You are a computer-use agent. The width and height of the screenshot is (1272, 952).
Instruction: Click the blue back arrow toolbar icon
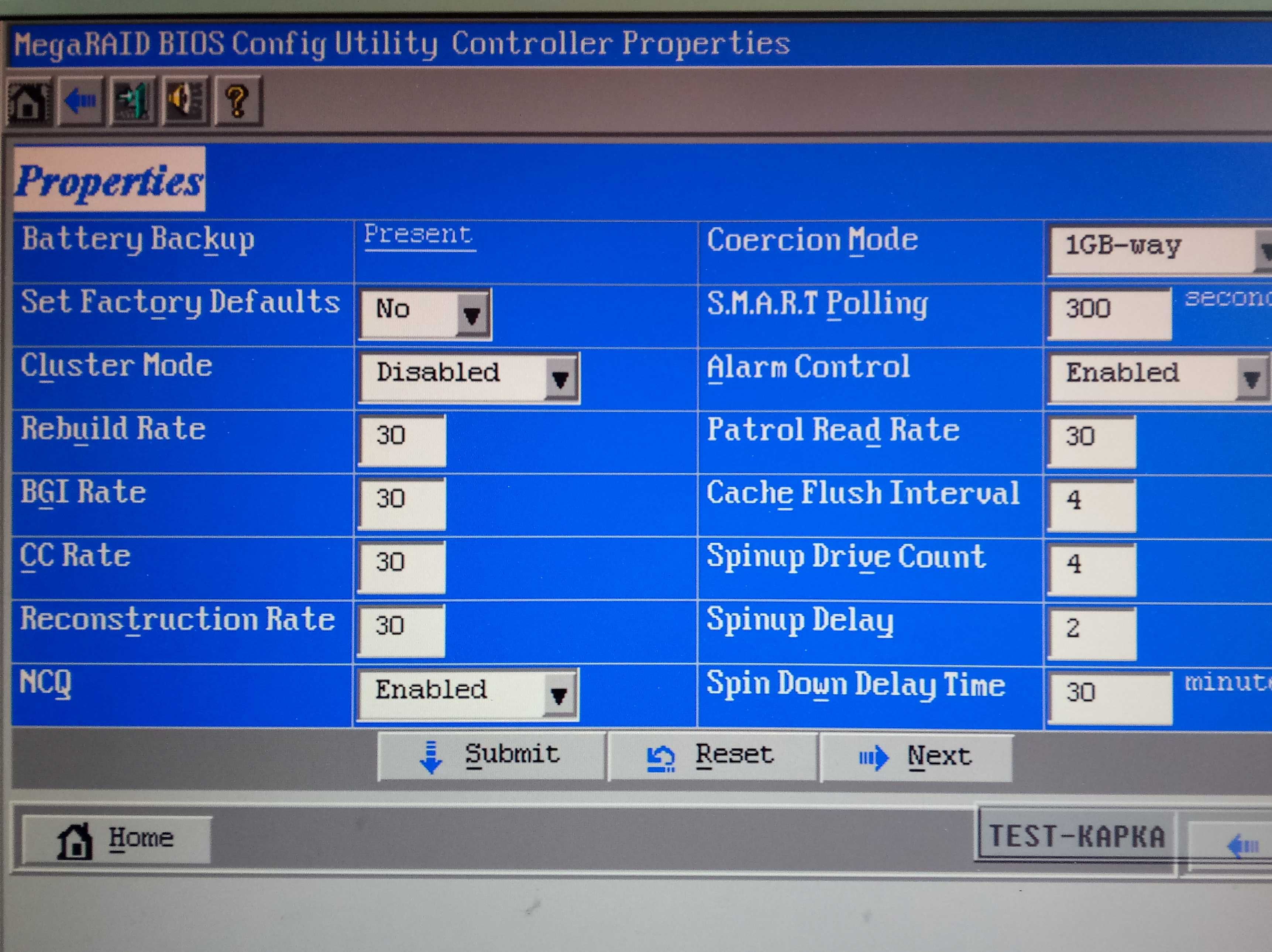click(x=81, y=101)
